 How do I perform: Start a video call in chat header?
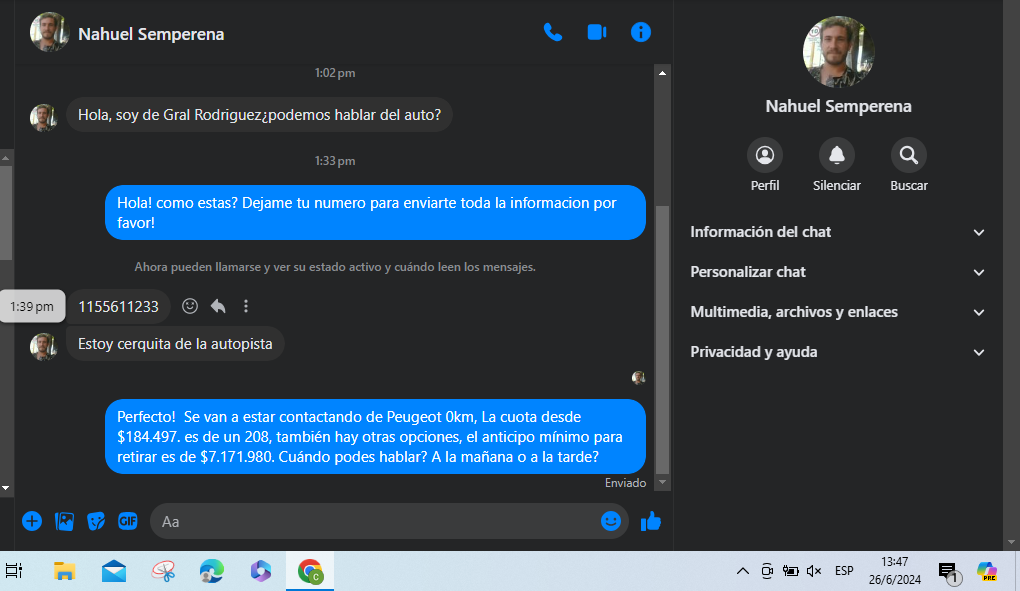[x=597, y=32]
